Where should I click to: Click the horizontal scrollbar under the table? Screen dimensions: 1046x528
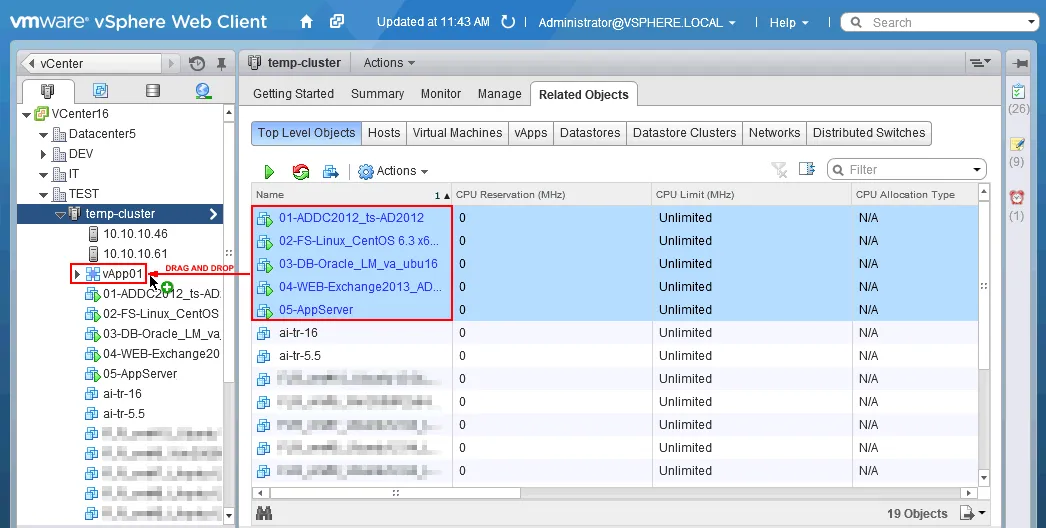tap(395, 493)
